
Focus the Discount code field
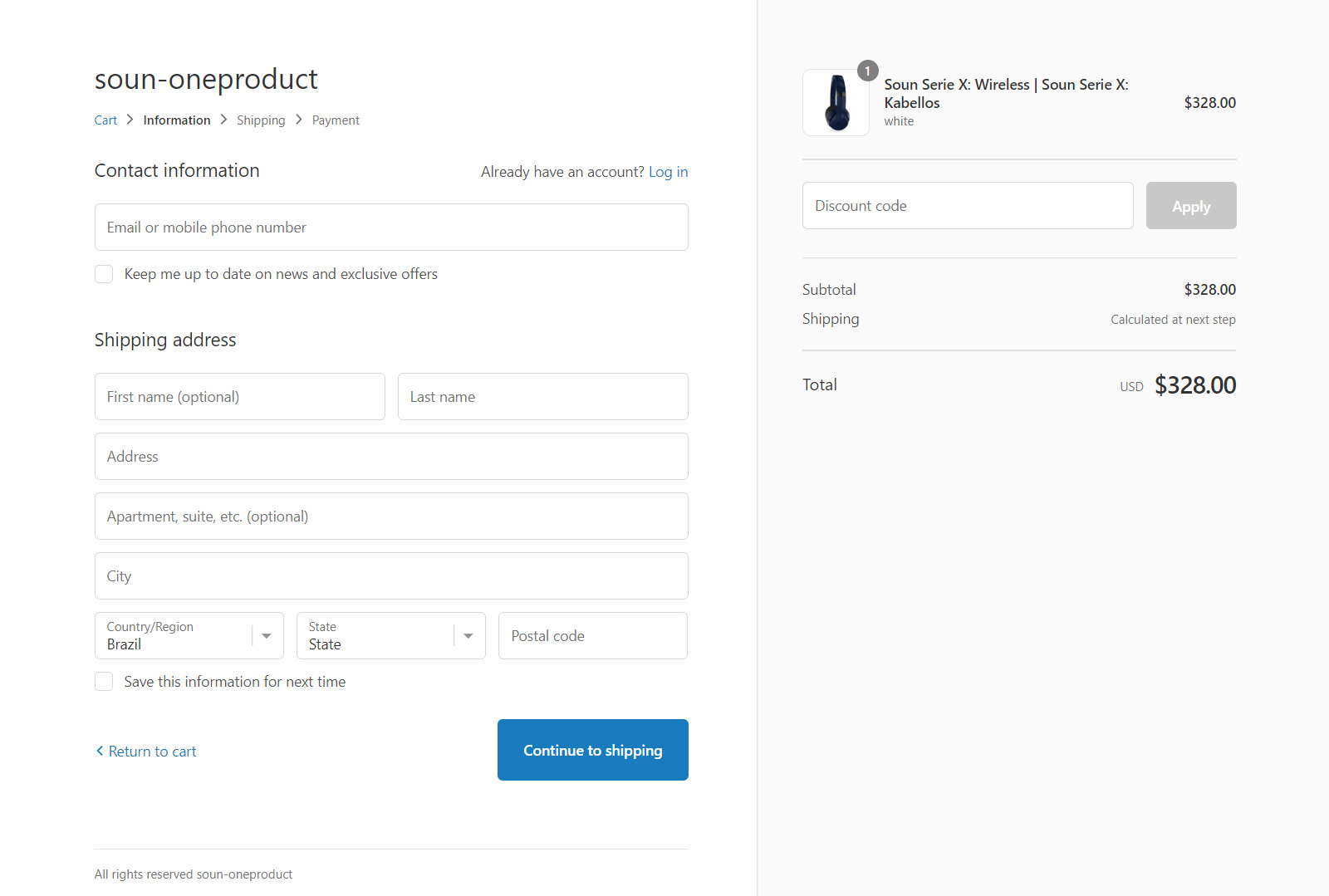tap(968, 206)
